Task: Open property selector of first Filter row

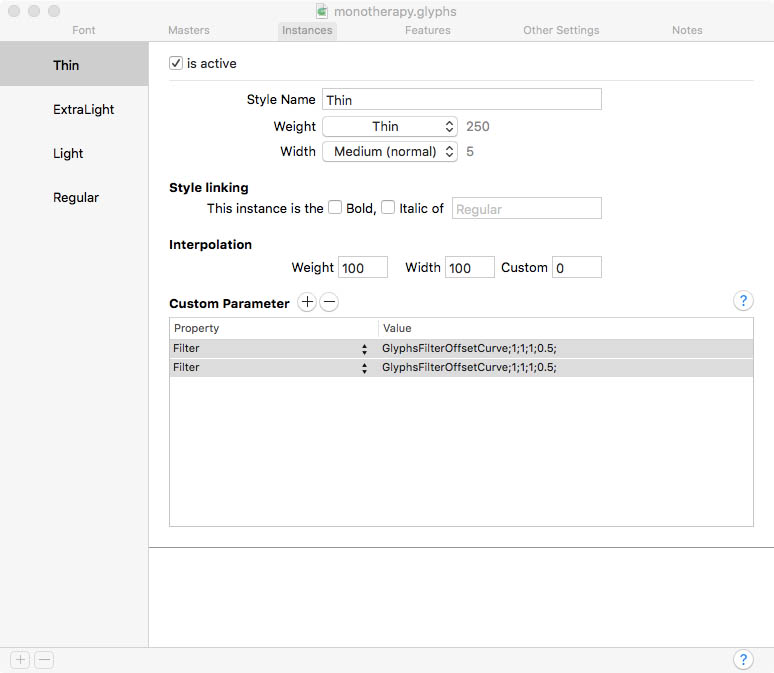Action: 364,349
